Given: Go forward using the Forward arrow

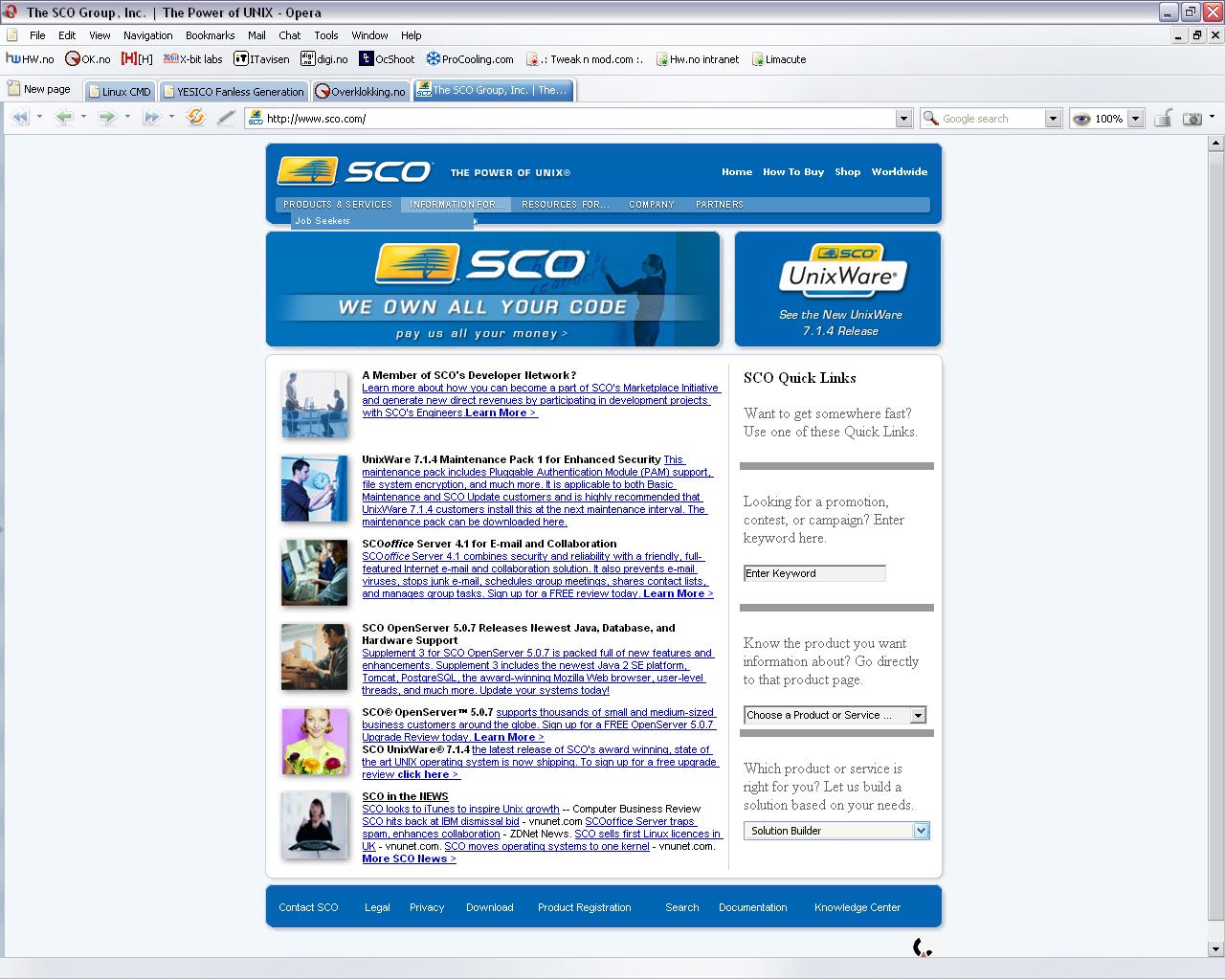Looking at the screenshot, I should pos(107,118).
